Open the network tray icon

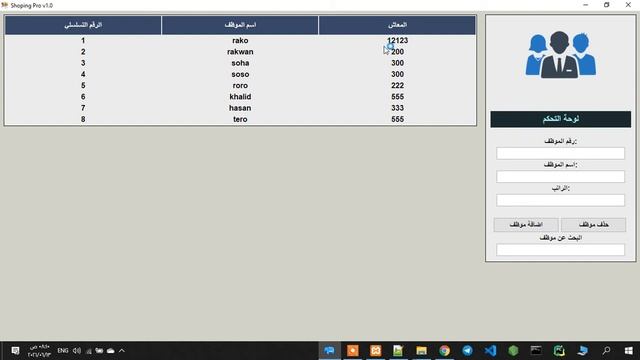(x=89, y=351)
